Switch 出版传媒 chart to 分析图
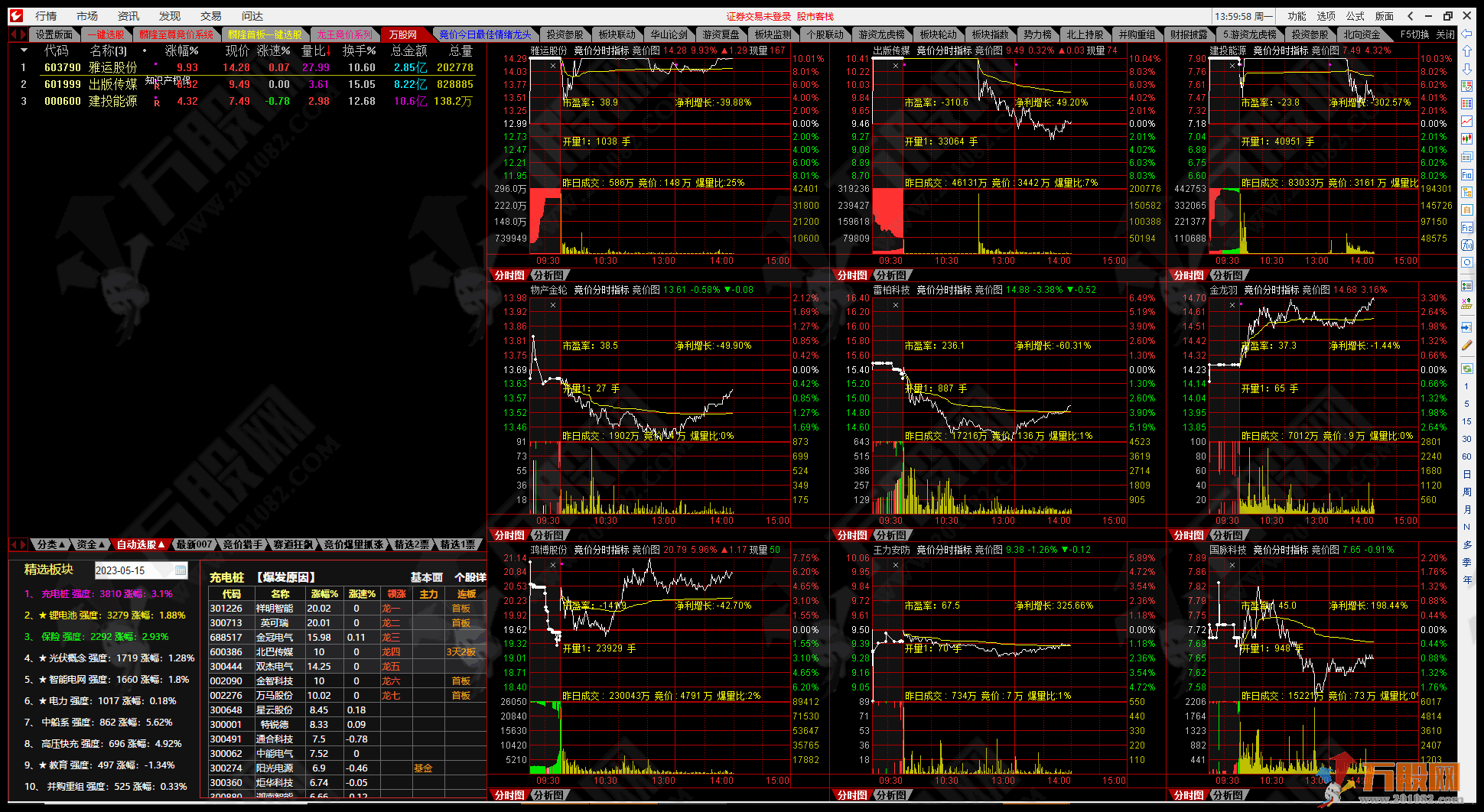Screen dimensions: 1484x812 (x=891, y=275)
